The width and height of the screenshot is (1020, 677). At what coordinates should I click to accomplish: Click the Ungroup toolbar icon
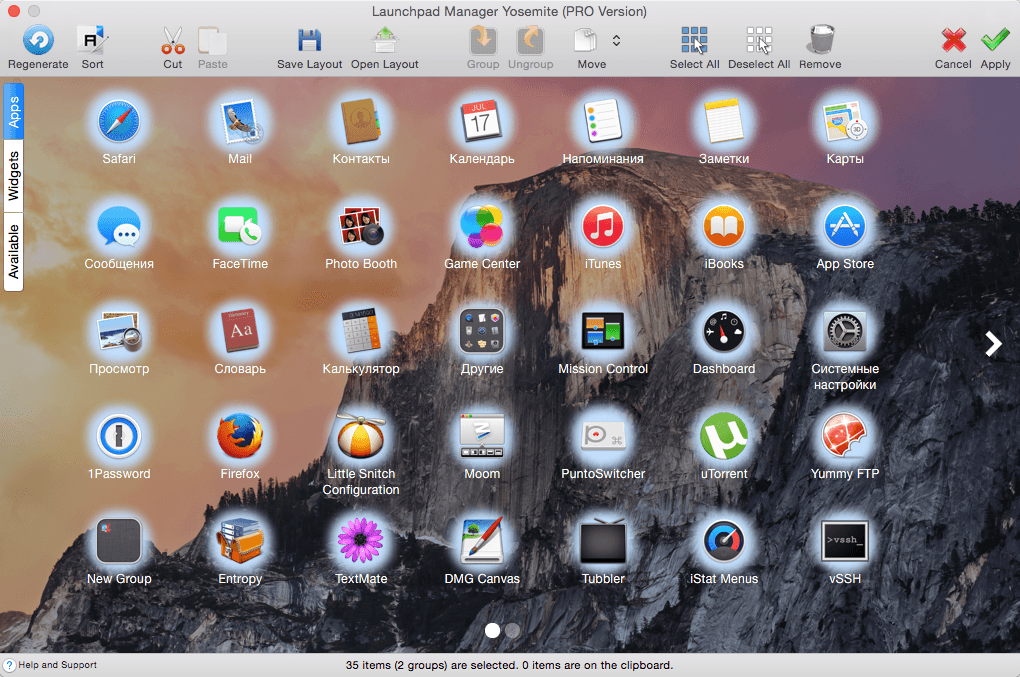click(x=530, y=40)
